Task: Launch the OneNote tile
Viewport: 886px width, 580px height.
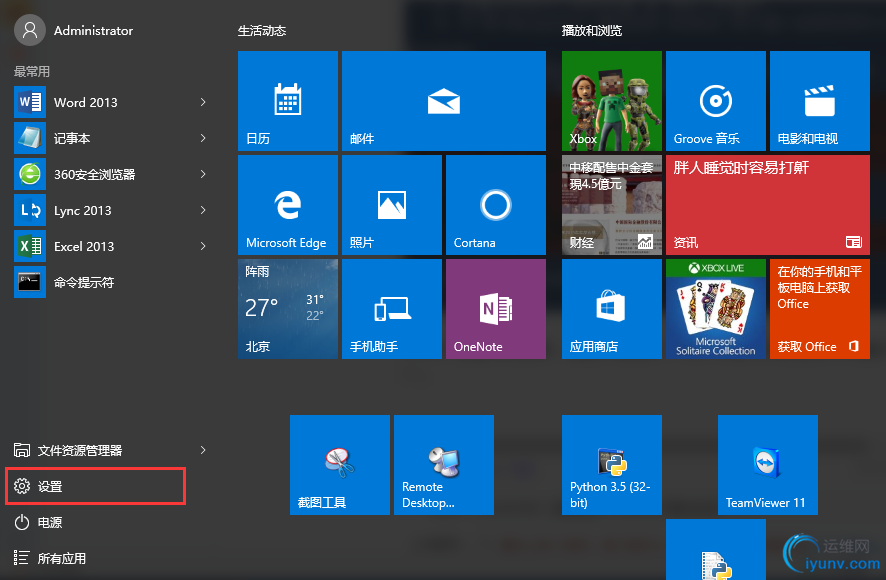Action: 496,309
